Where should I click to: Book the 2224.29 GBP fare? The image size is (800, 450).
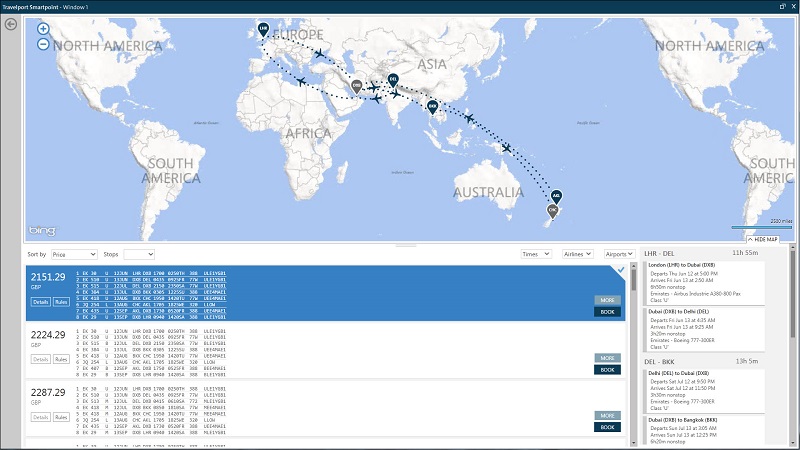click(607, 369)
